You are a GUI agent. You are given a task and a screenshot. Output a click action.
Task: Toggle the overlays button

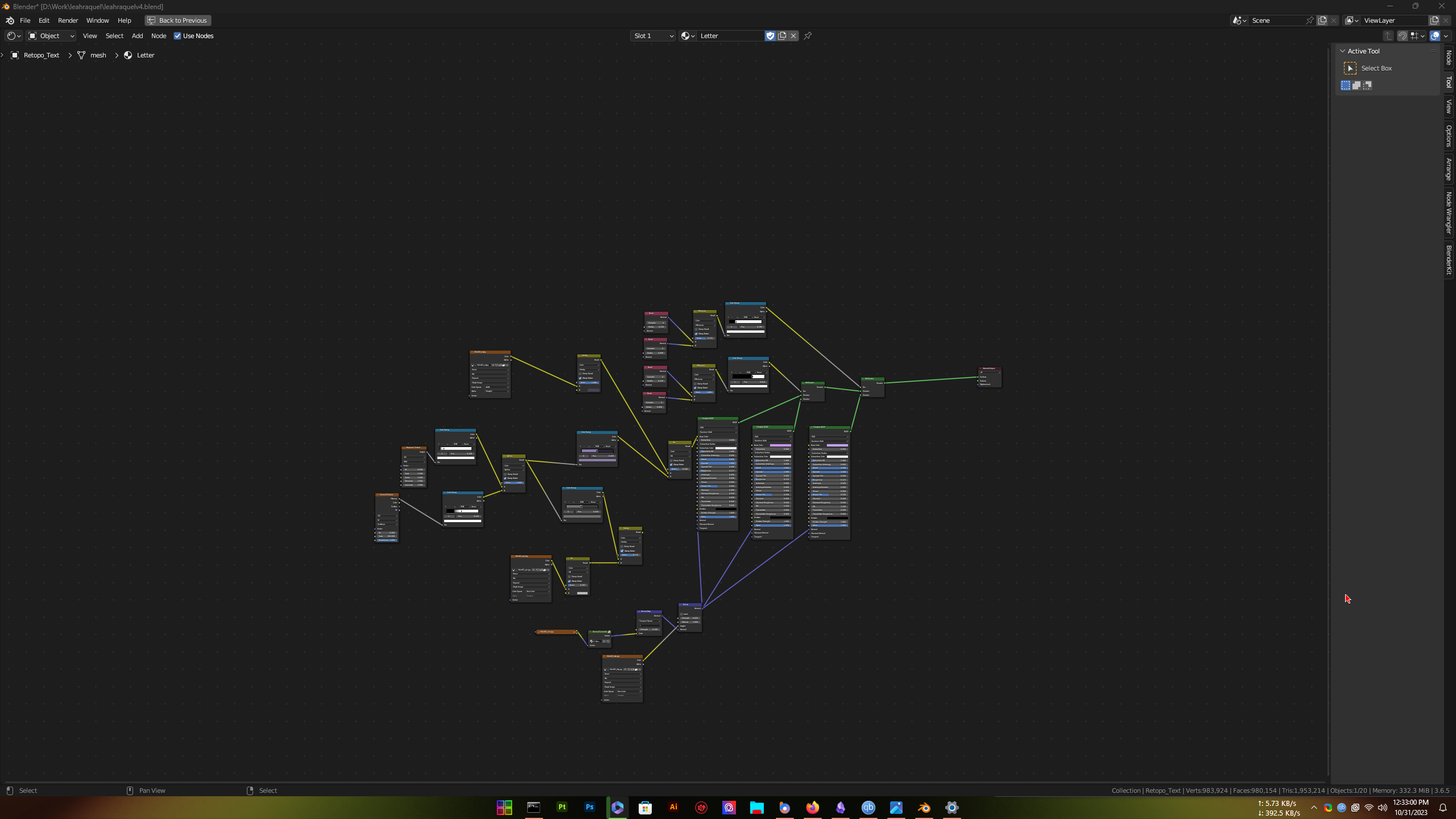click(1435, 36)
